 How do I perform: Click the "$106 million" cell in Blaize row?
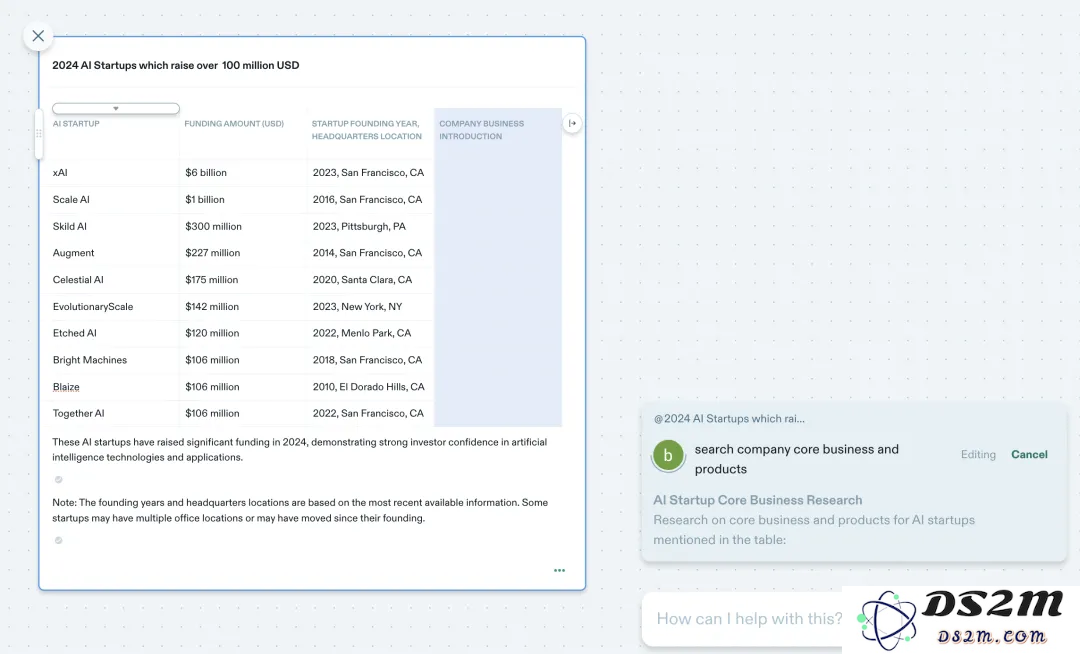point(212,387)
